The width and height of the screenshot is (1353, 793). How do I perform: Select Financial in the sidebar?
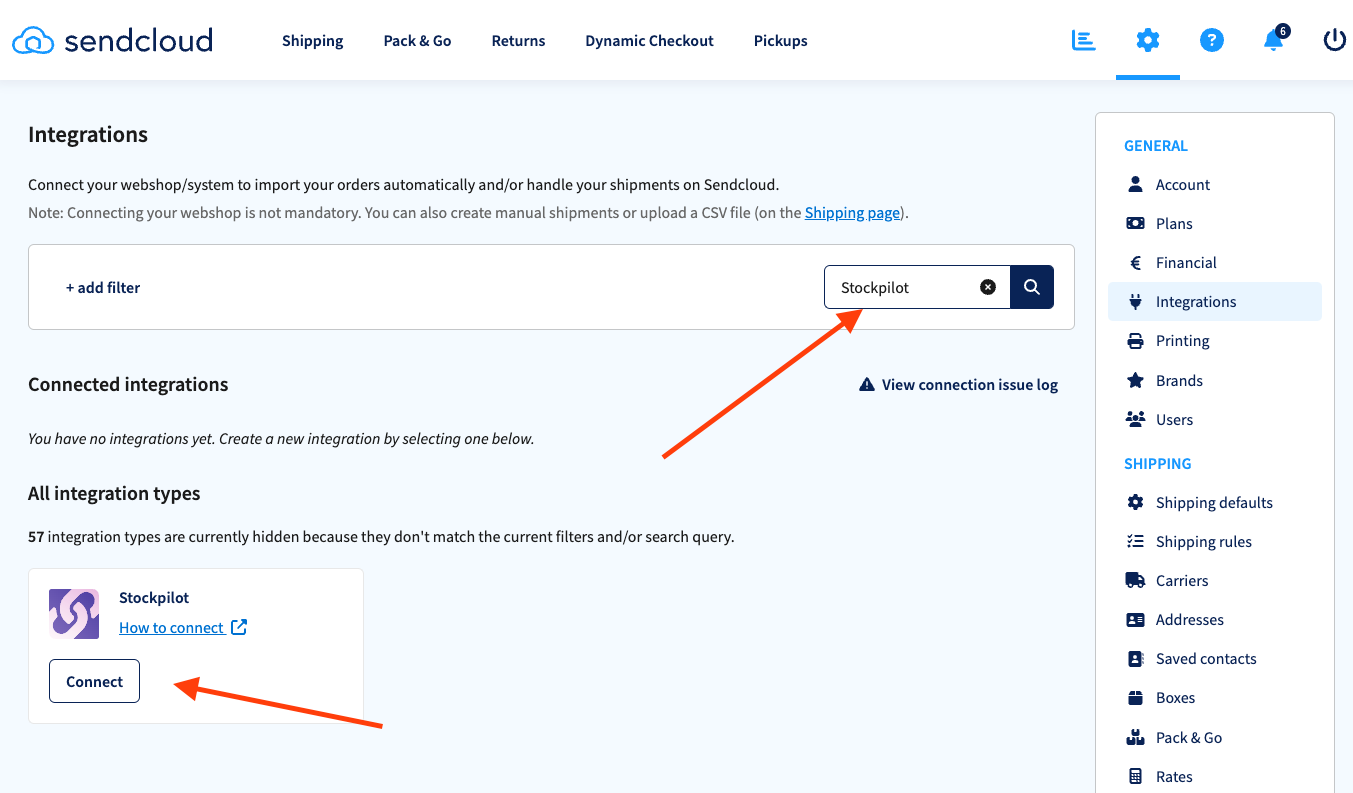click(1215, 263)
